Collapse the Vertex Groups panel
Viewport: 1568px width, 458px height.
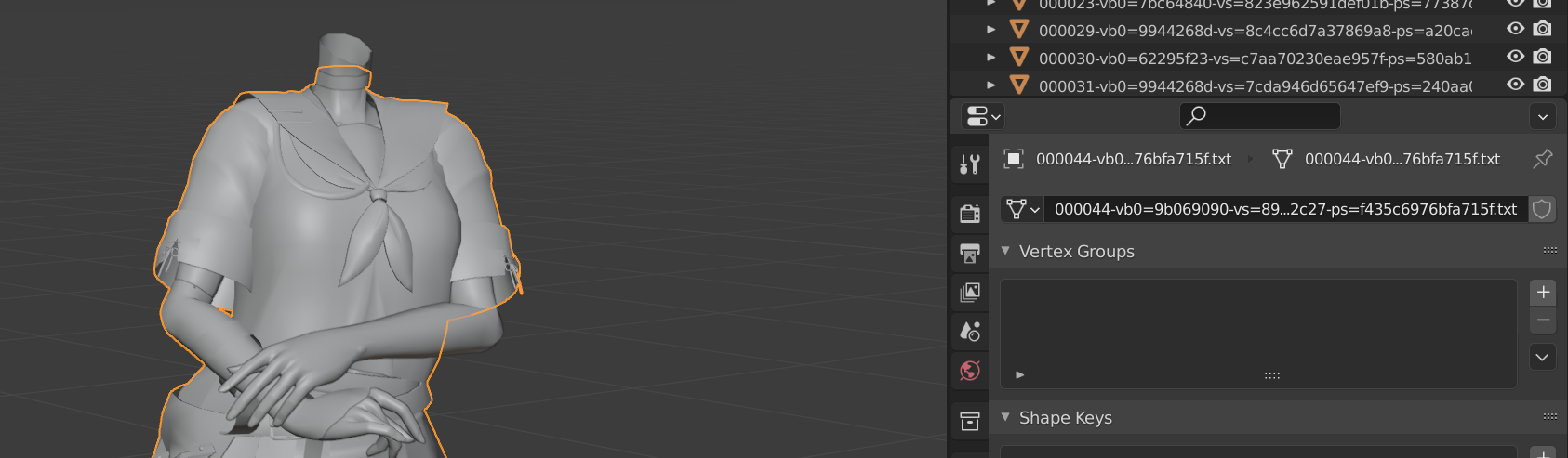click(x=1005, y=251)
